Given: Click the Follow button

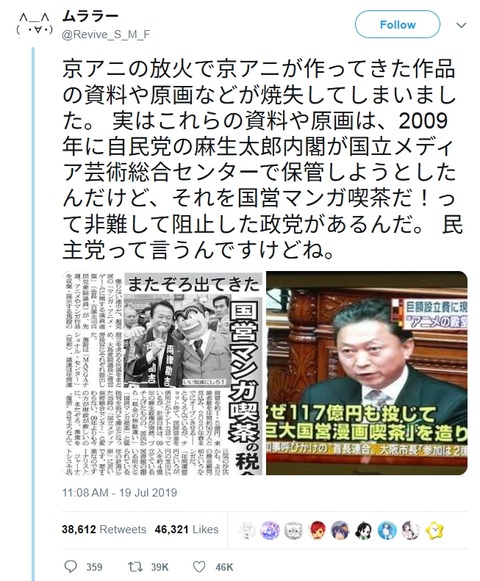Looking at the screenshot, I should (x=397, y=24).
